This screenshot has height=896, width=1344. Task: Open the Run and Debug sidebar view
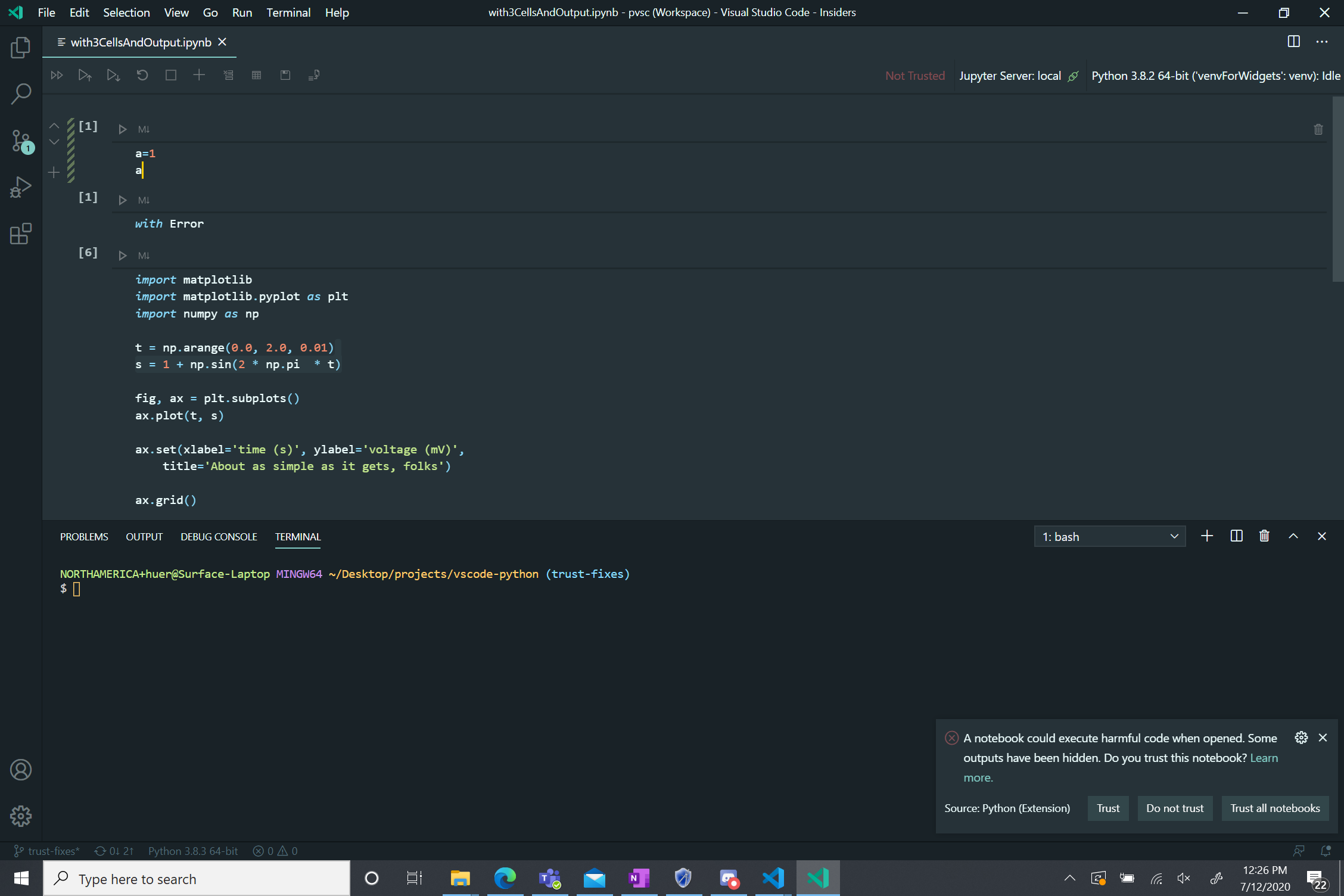[20, 186]
